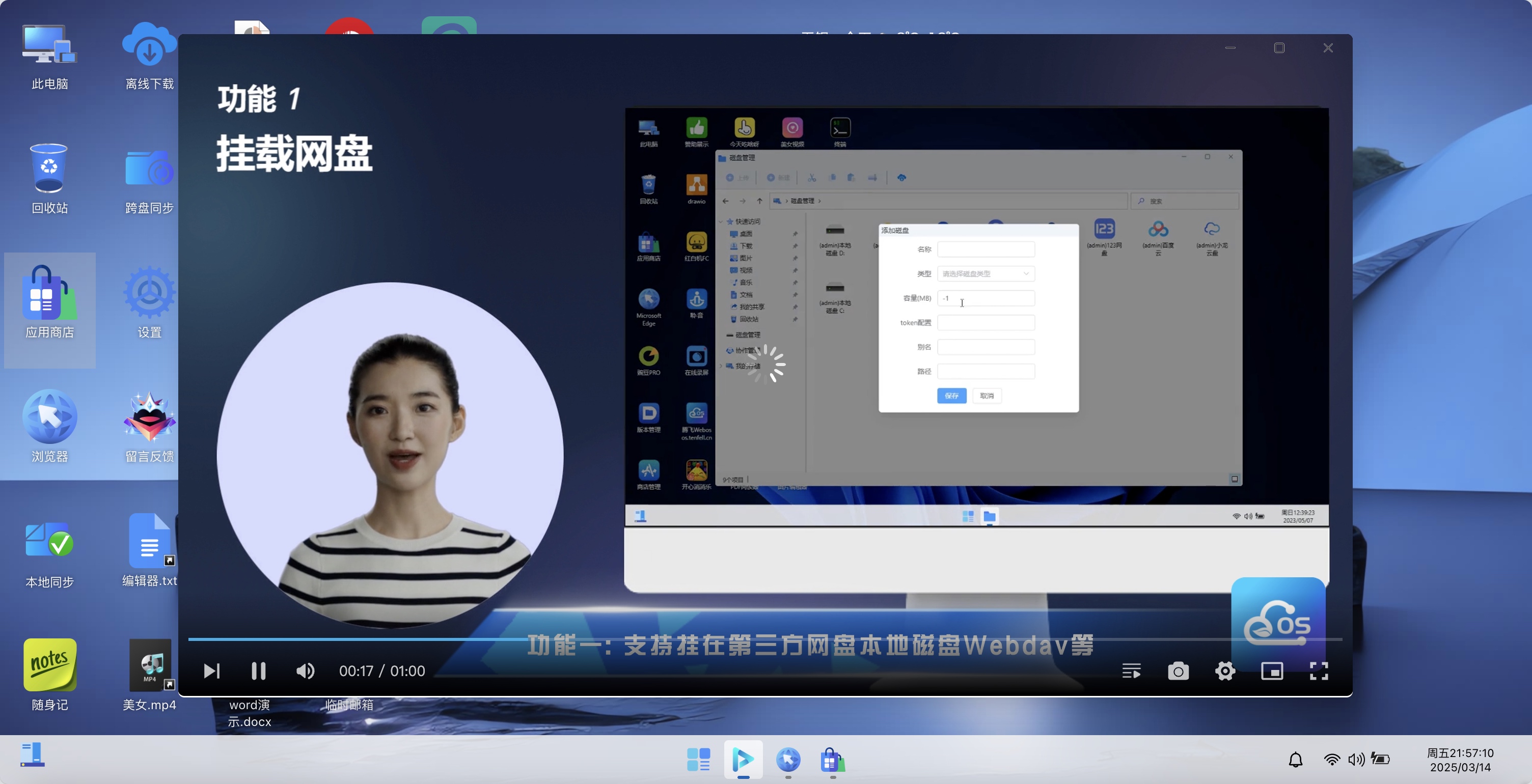
Task: Mute the video player volume
Action: pos(305,671)
